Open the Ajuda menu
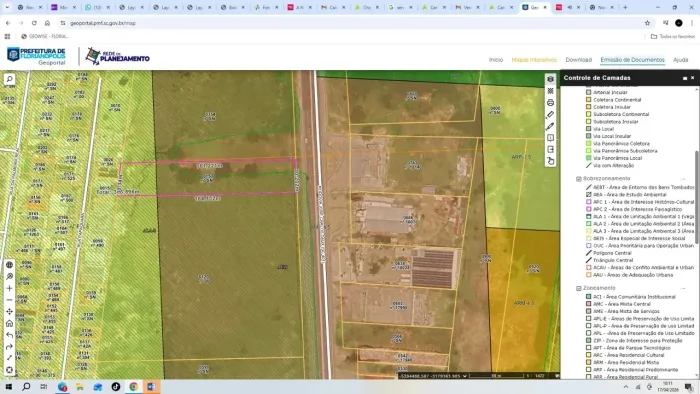This screenshot has height=394, width=700. (x=680, y=60)
